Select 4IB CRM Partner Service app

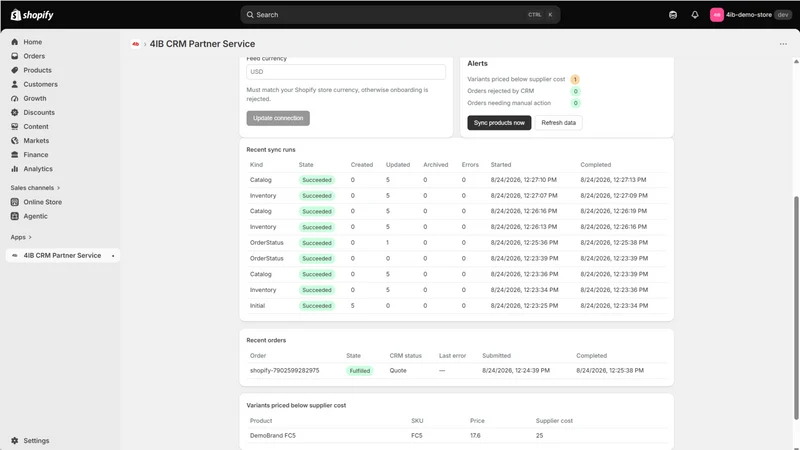tap(62, 256)
